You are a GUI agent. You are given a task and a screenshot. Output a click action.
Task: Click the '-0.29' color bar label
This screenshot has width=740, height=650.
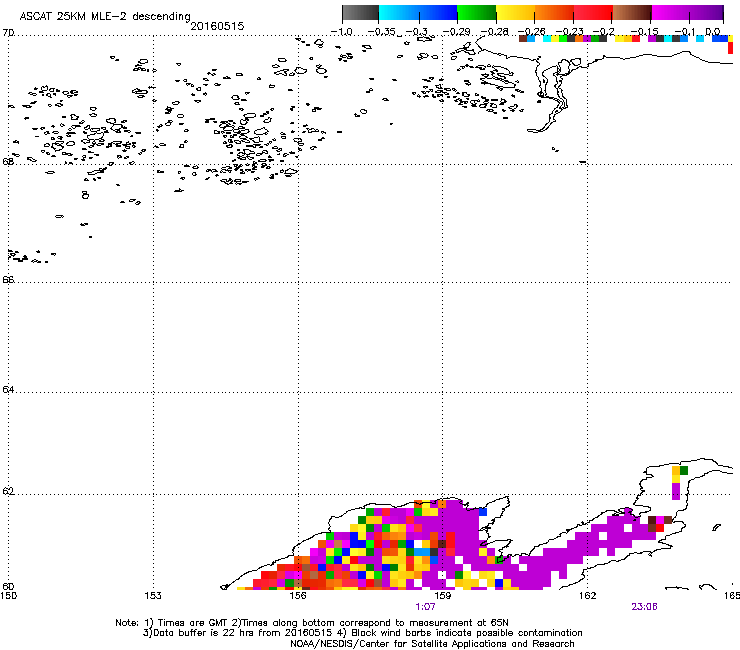tap(456, 32)
